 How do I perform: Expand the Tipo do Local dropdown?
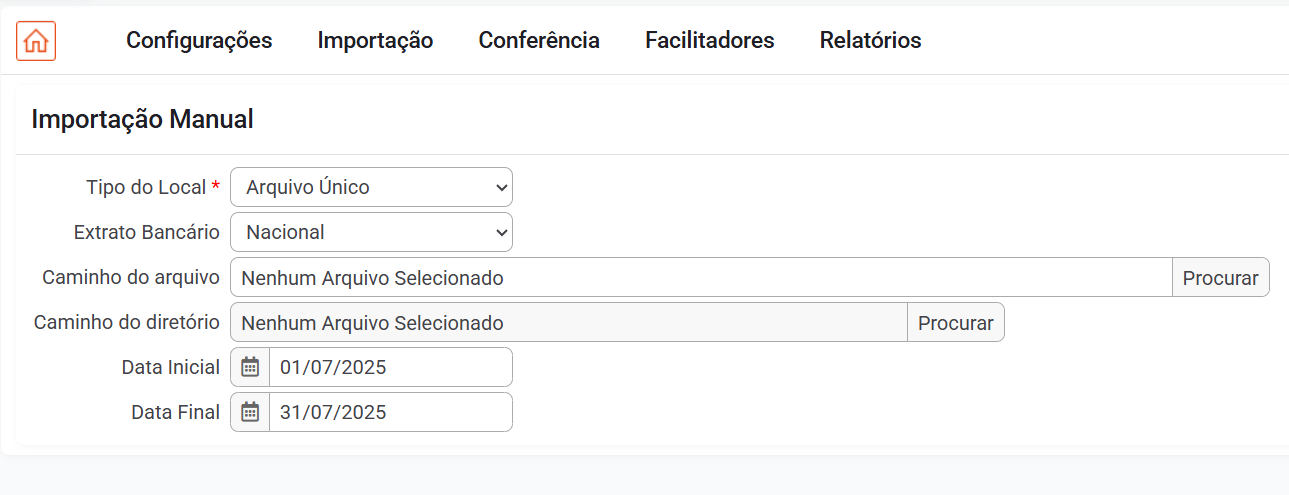pos(371,187)
